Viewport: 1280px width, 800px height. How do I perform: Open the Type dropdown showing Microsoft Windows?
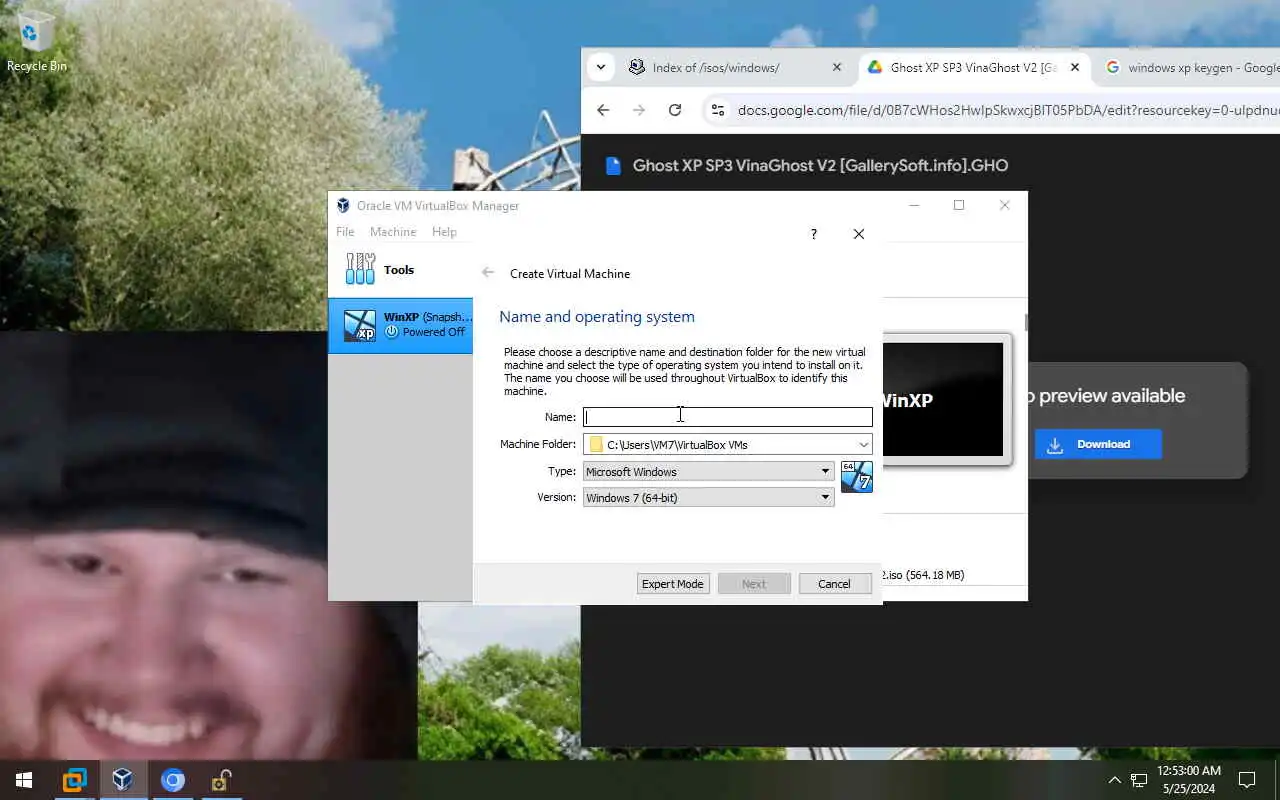(708, 471)
